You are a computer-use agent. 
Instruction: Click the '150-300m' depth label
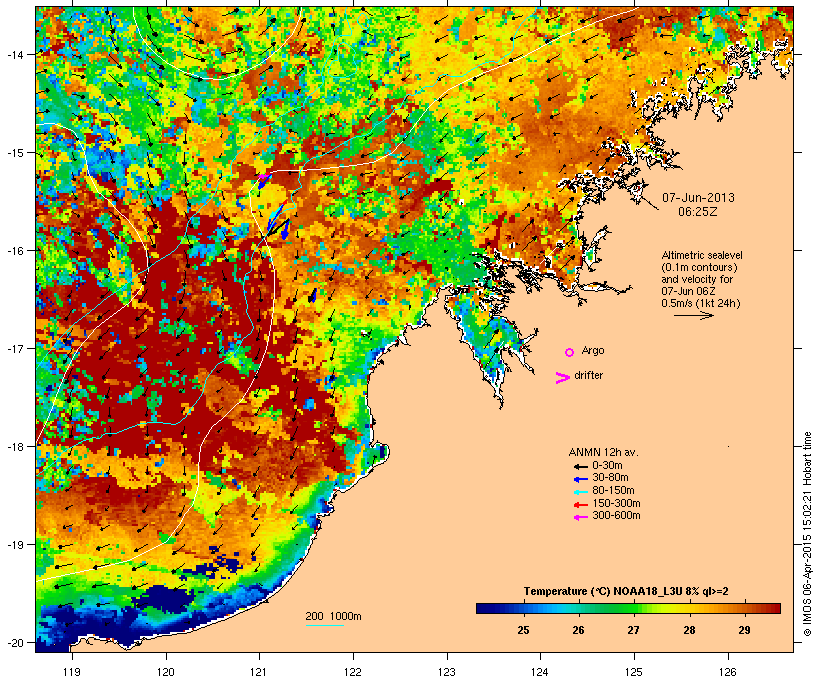point(616,503)
